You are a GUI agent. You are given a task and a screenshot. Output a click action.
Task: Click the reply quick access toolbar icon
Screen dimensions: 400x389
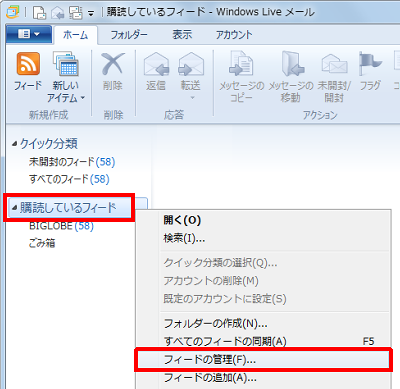[x=58, y=13]
